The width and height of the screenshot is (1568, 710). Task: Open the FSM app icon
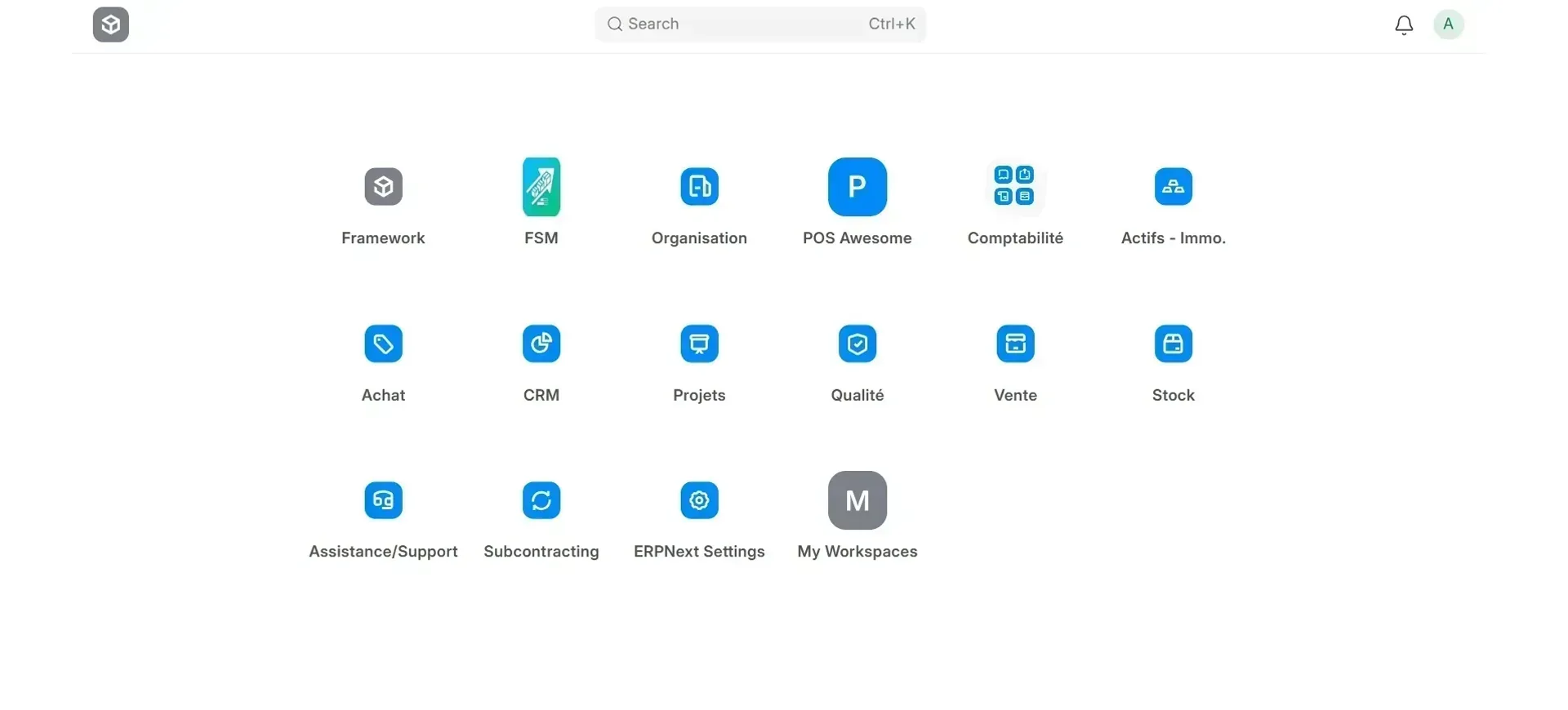coord(541,187)
